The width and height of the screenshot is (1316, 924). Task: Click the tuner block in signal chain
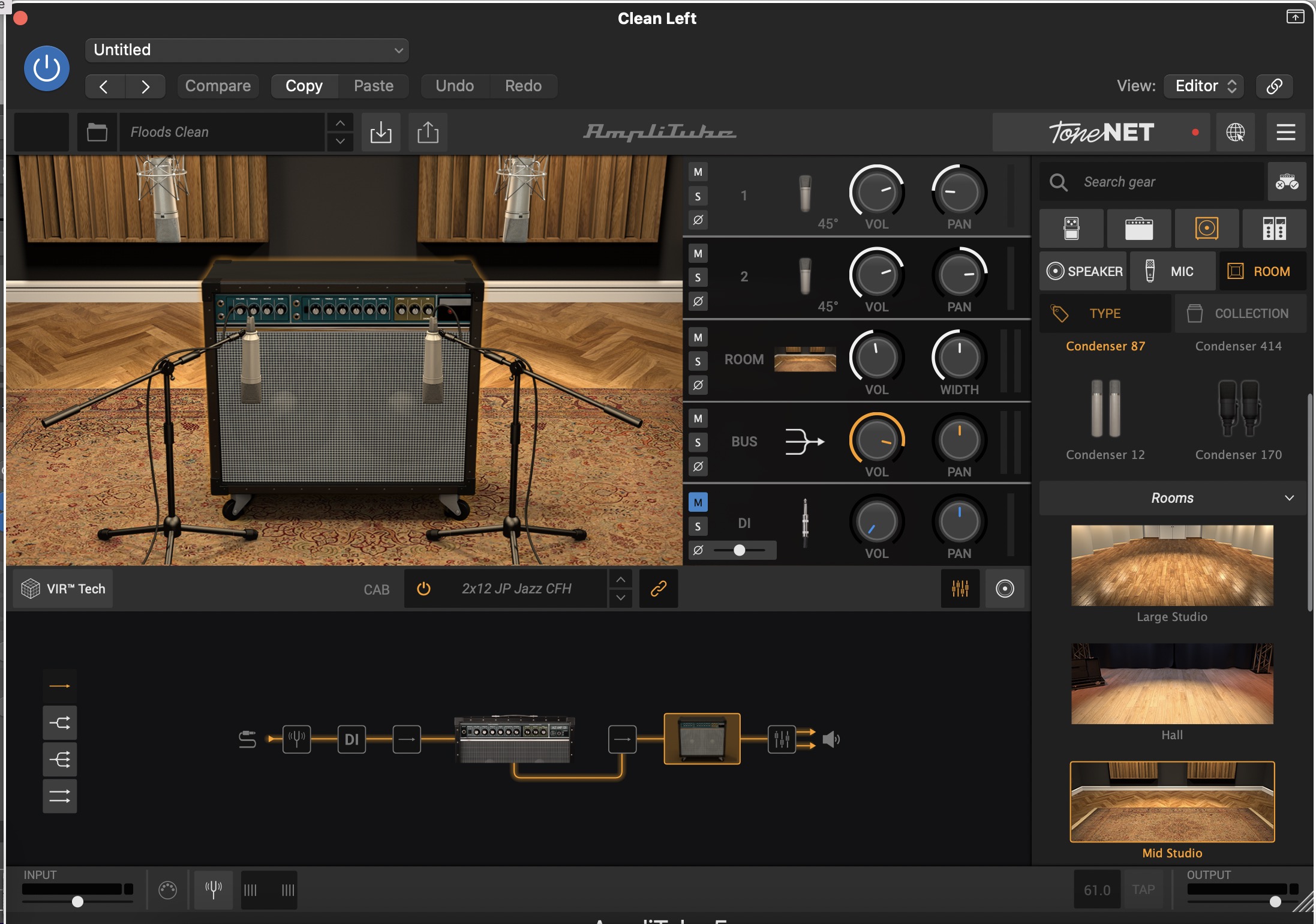click(296, 739)
